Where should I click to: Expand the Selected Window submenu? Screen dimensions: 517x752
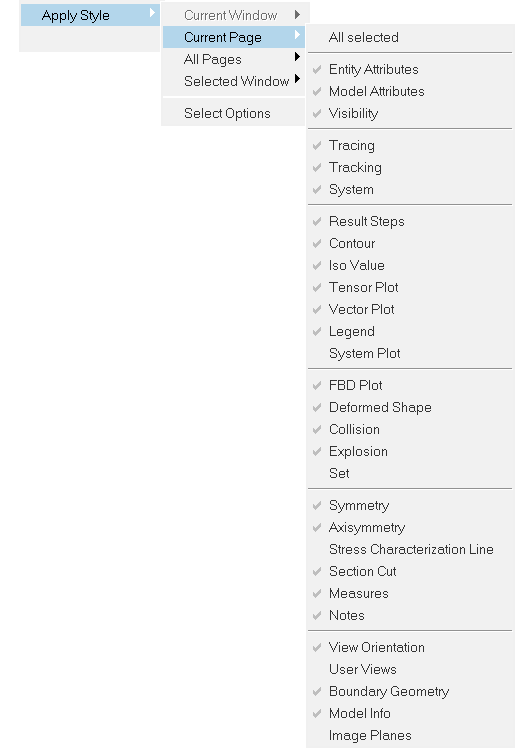(x=234, y=82)
